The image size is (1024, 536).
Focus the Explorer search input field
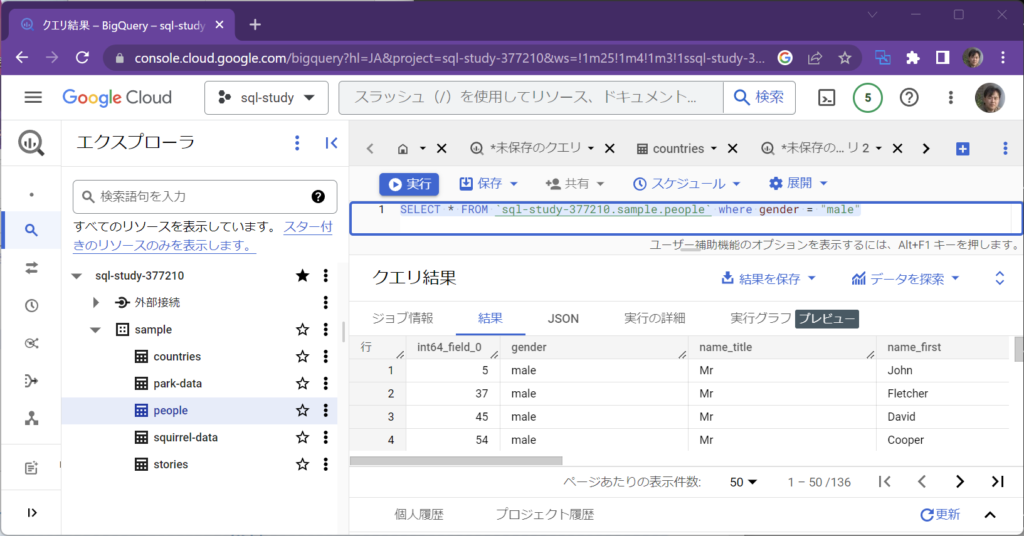point(204,197)
